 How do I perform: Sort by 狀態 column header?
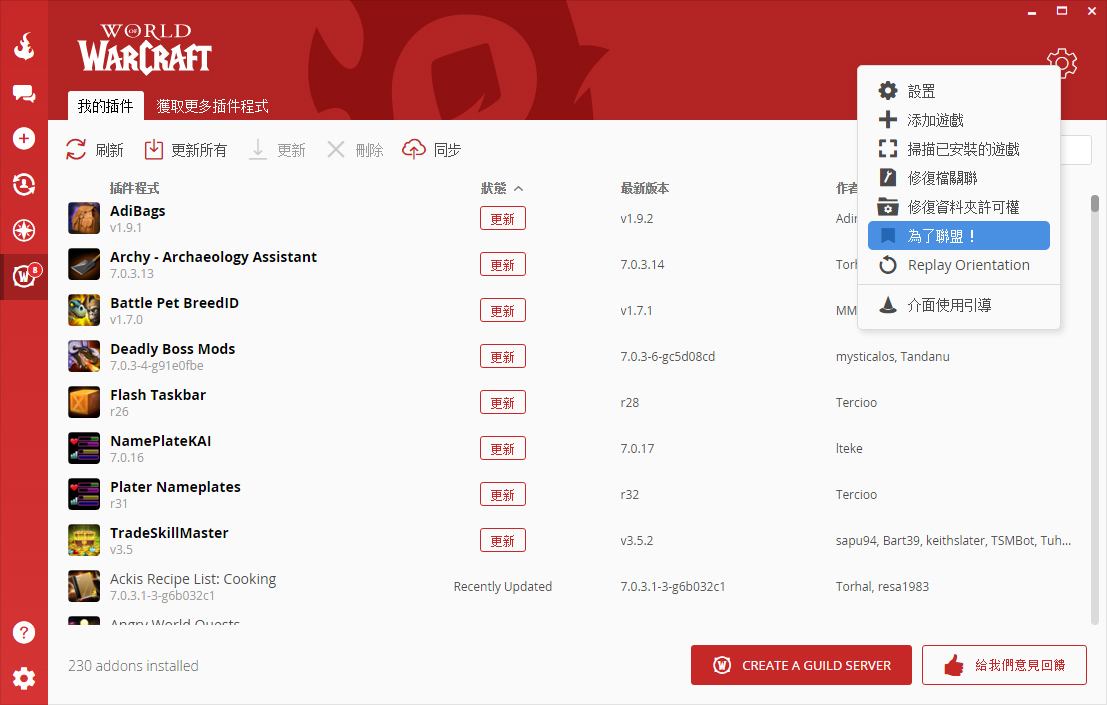pos(501,188)
